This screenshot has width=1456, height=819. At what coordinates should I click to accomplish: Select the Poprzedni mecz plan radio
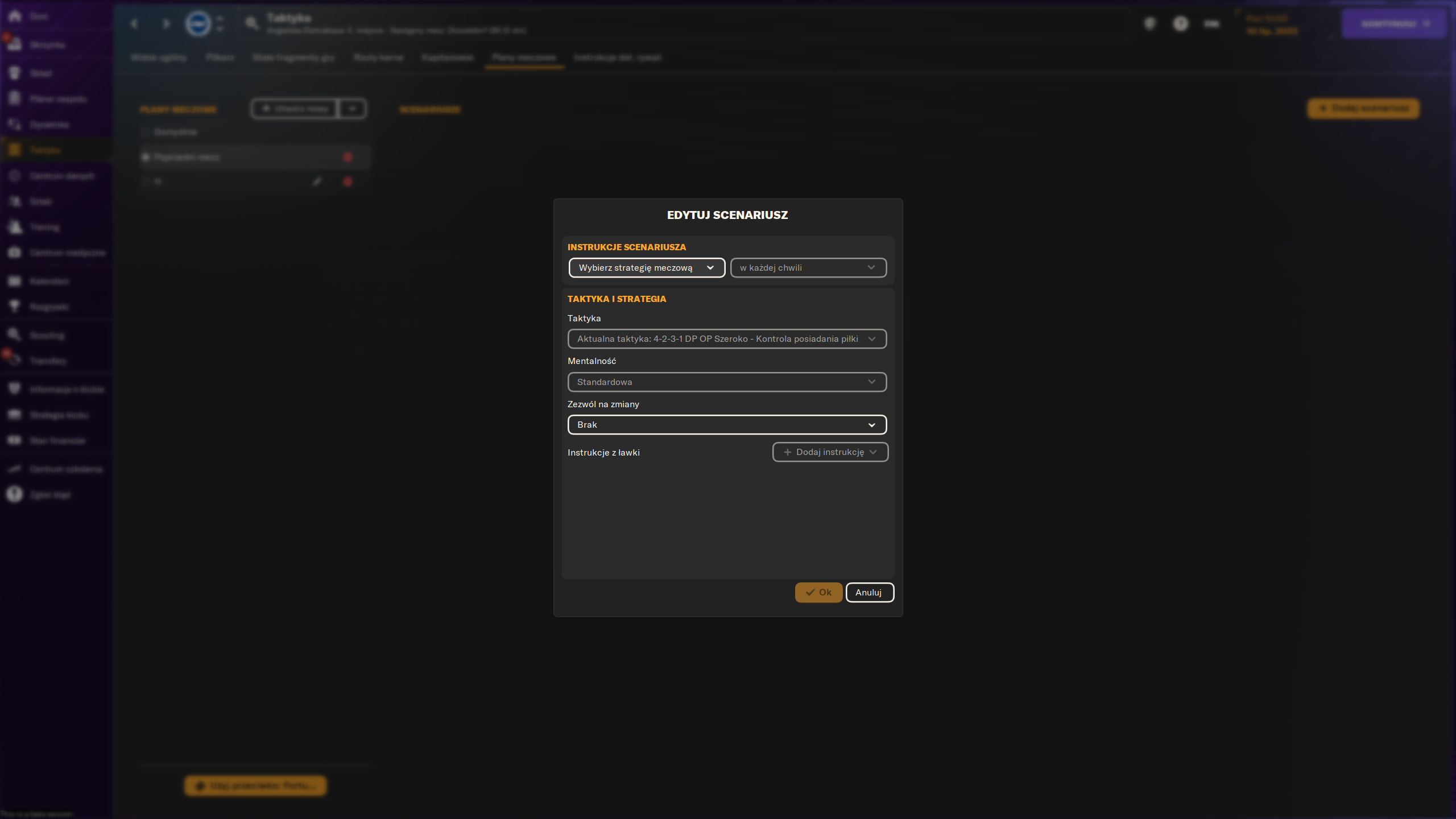[x=146, y=157]
